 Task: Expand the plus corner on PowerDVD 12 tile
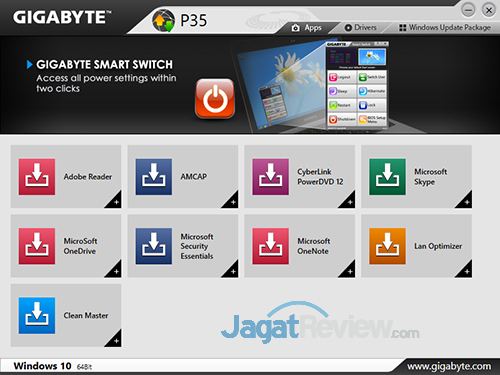[x=349, y=201]
